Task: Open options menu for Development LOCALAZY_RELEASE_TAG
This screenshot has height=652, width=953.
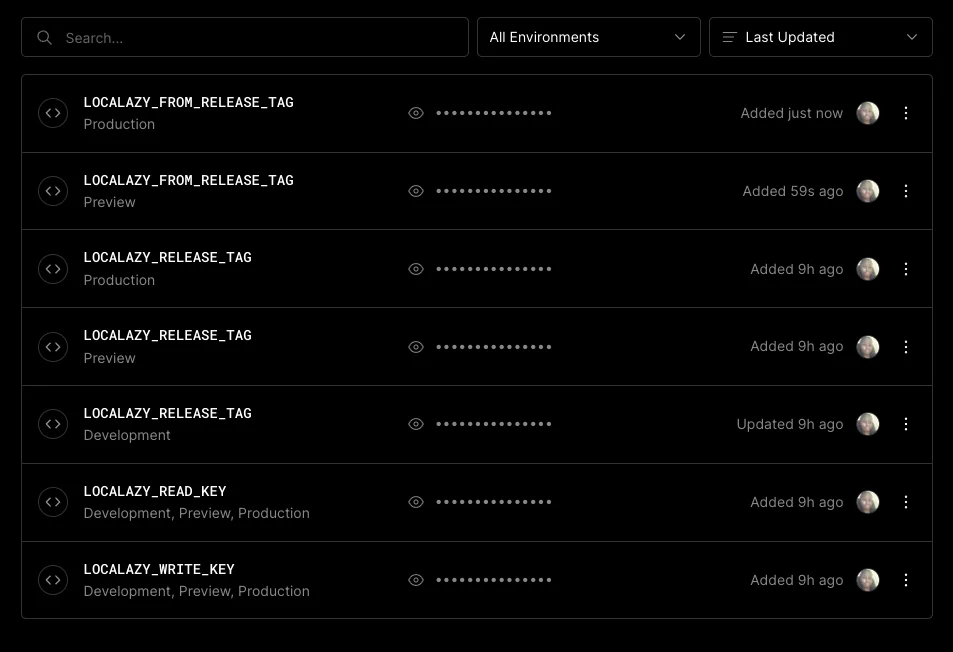Action: coord(906,424)
